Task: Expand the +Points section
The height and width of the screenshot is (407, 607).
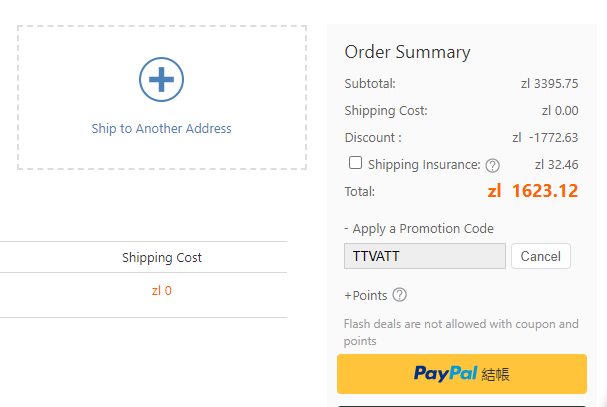Action: pyautogui.click(x=365, y=295)
